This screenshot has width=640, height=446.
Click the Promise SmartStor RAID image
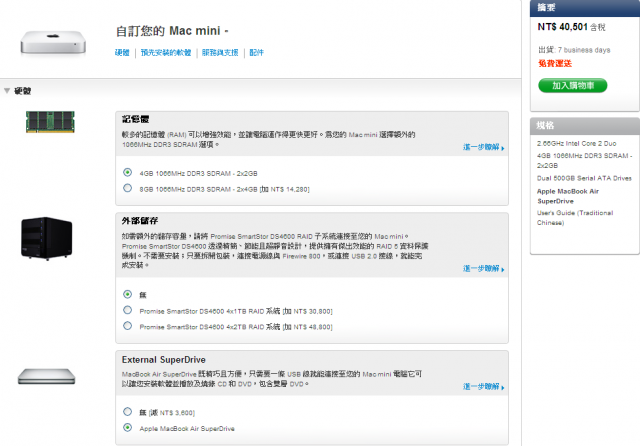[47, 238]
